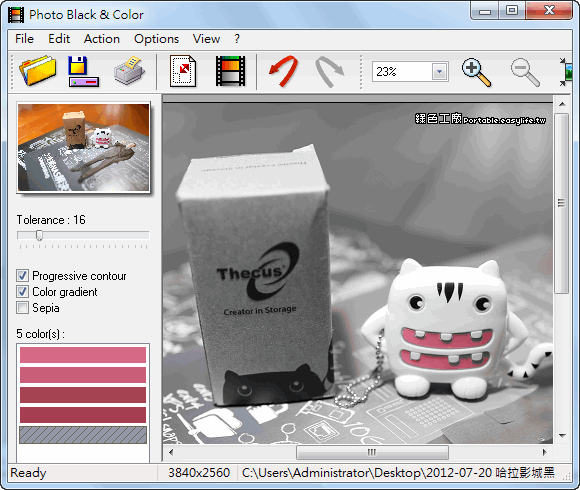The width and height of the screenshot is (580, 490).
Task: Zoom in with plus magnifier
Action: click(476, 72)
